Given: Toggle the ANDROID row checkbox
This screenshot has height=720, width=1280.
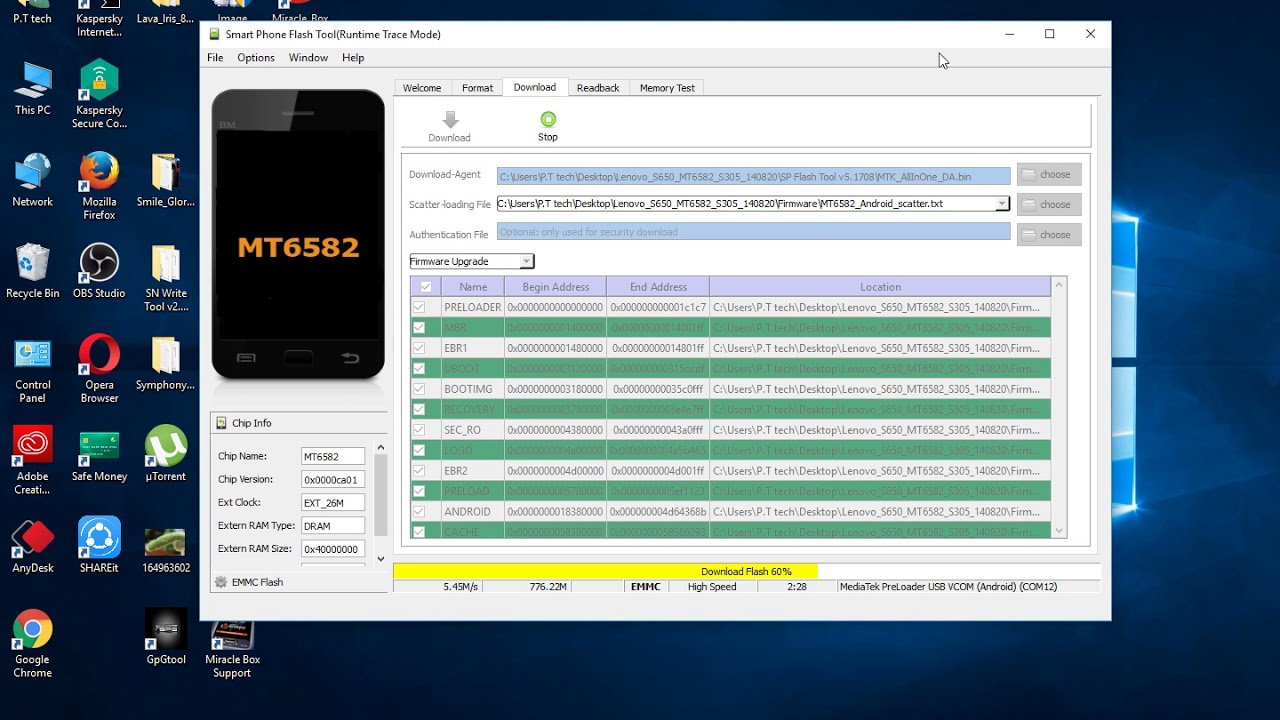Looking at the screenshot, I should click(419, 511).
